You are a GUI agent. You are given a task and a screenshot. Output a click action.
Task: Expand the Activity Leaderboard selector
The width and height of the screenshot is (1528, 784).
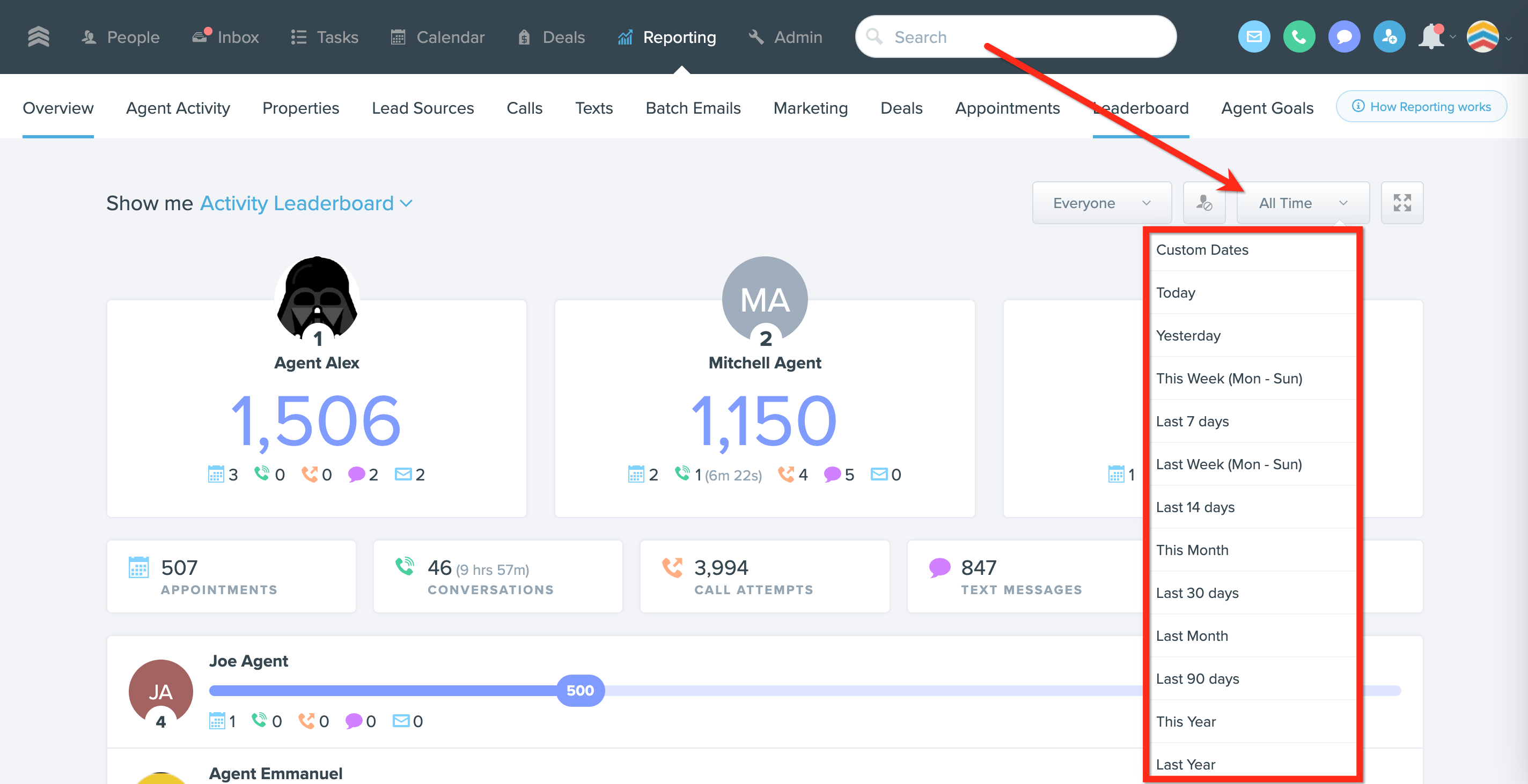(306, 203)
